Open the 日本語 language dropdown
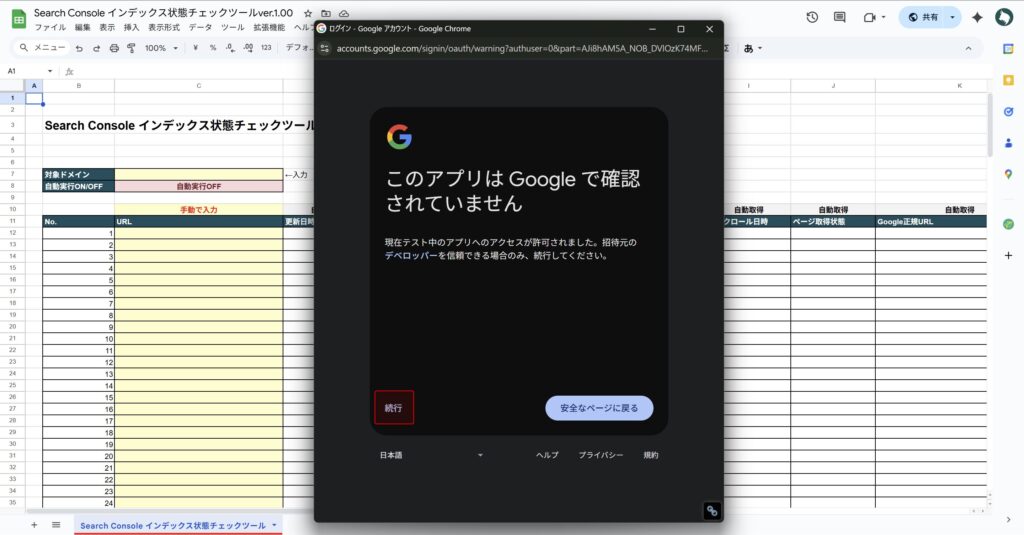 (x=430, y=455)
